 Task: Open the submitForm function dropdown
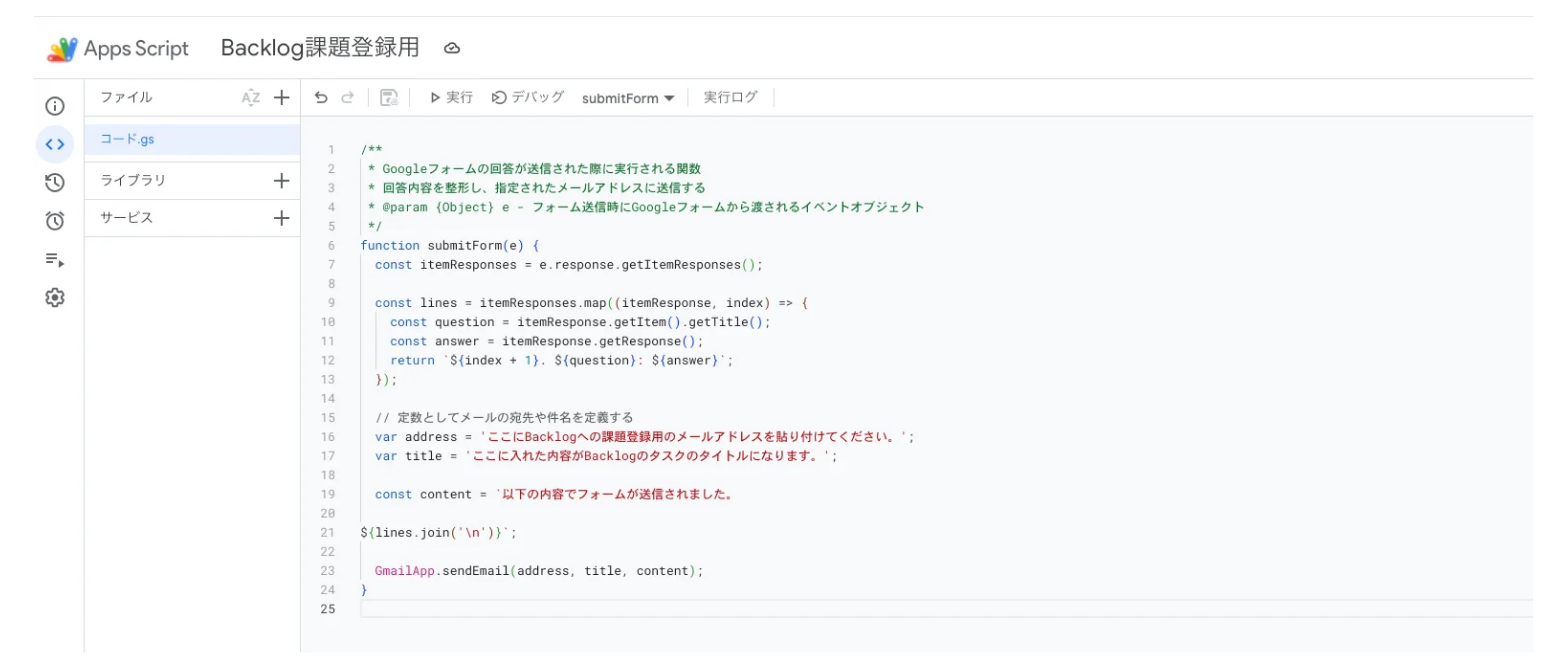click(628, 98)
